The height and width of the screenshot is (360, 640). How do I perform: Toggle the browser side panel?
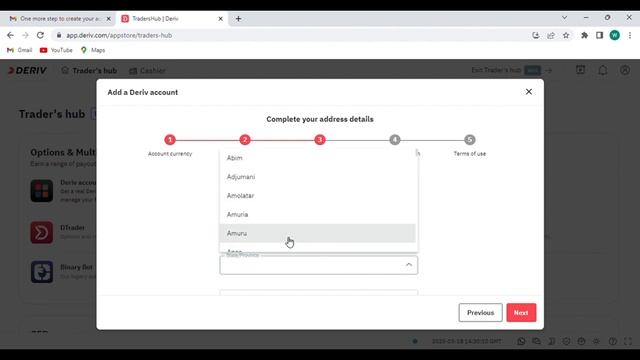pyautogui.click(x=599, y=36)
